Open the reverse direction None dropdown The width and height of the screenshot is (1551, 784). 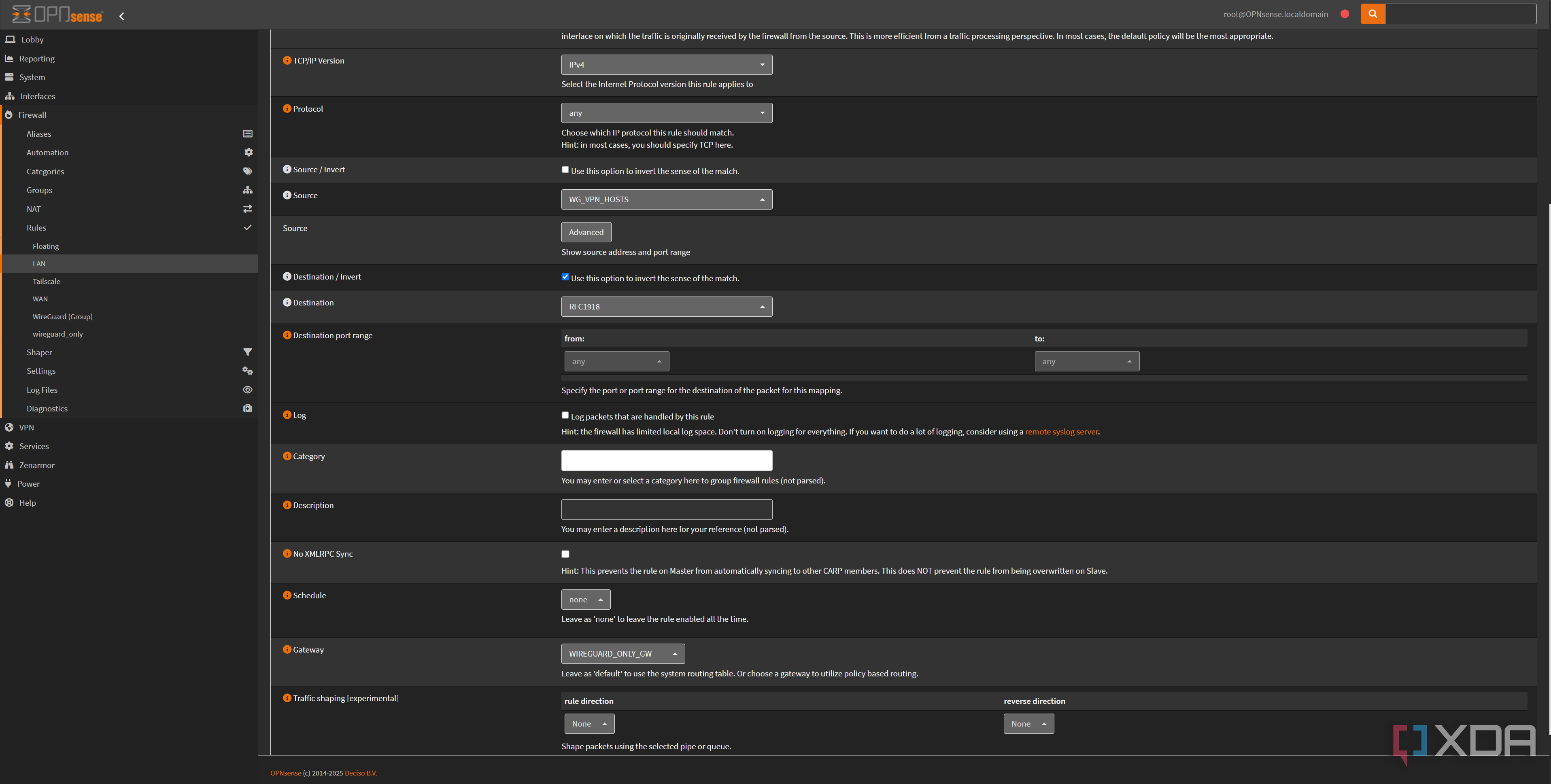(x=1028, y=724)
